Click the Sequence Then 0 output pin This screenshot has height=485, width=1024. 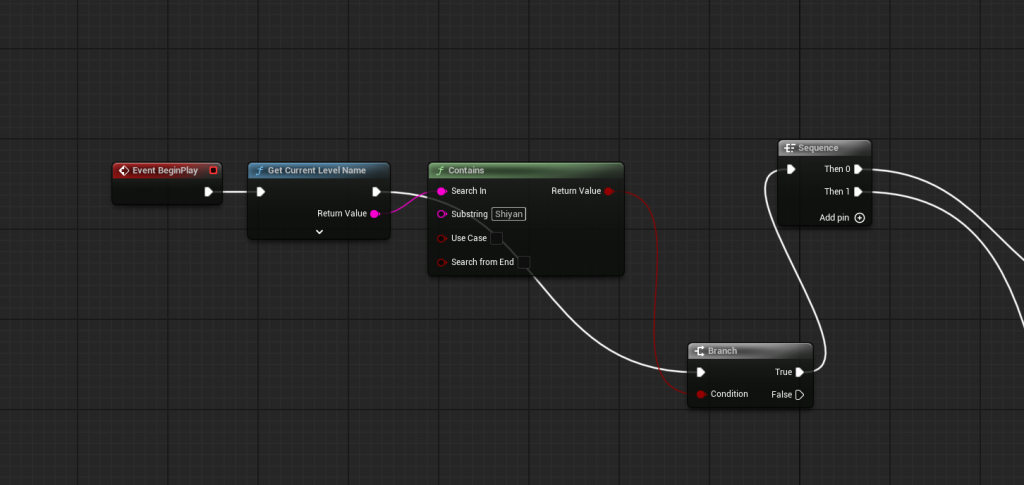[x=858, y=169]
